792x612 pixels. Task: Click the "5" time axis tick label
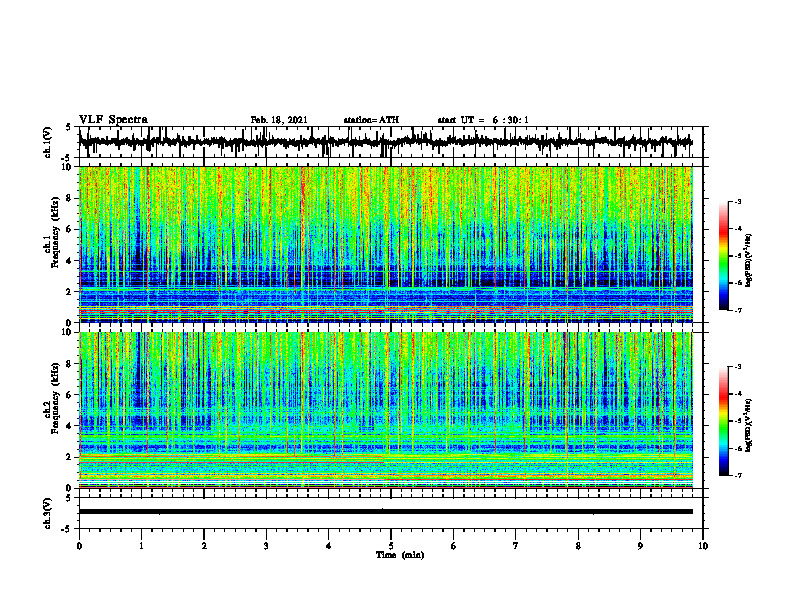[391, 546]
